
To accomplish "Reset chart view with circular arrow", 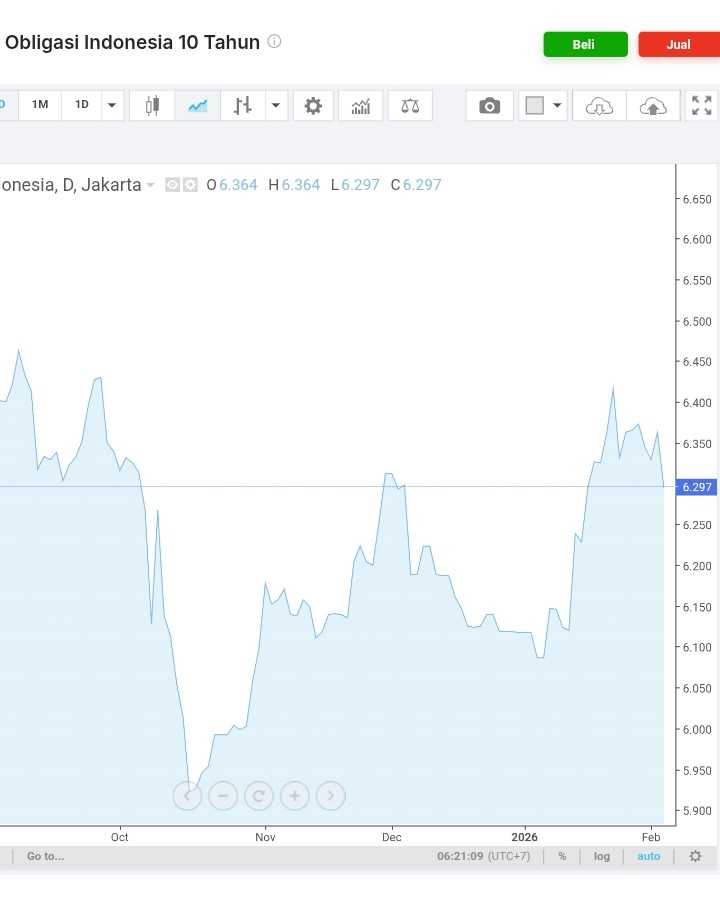I will (x=259, y=795).
